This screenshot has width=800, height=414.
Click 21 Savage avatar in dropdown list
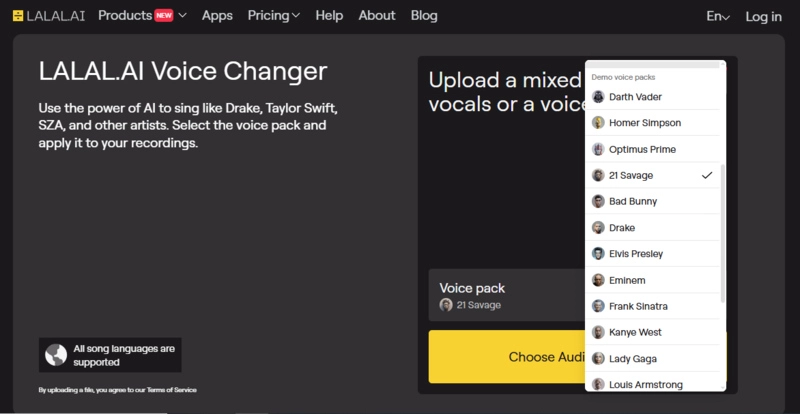coord(598,175)
